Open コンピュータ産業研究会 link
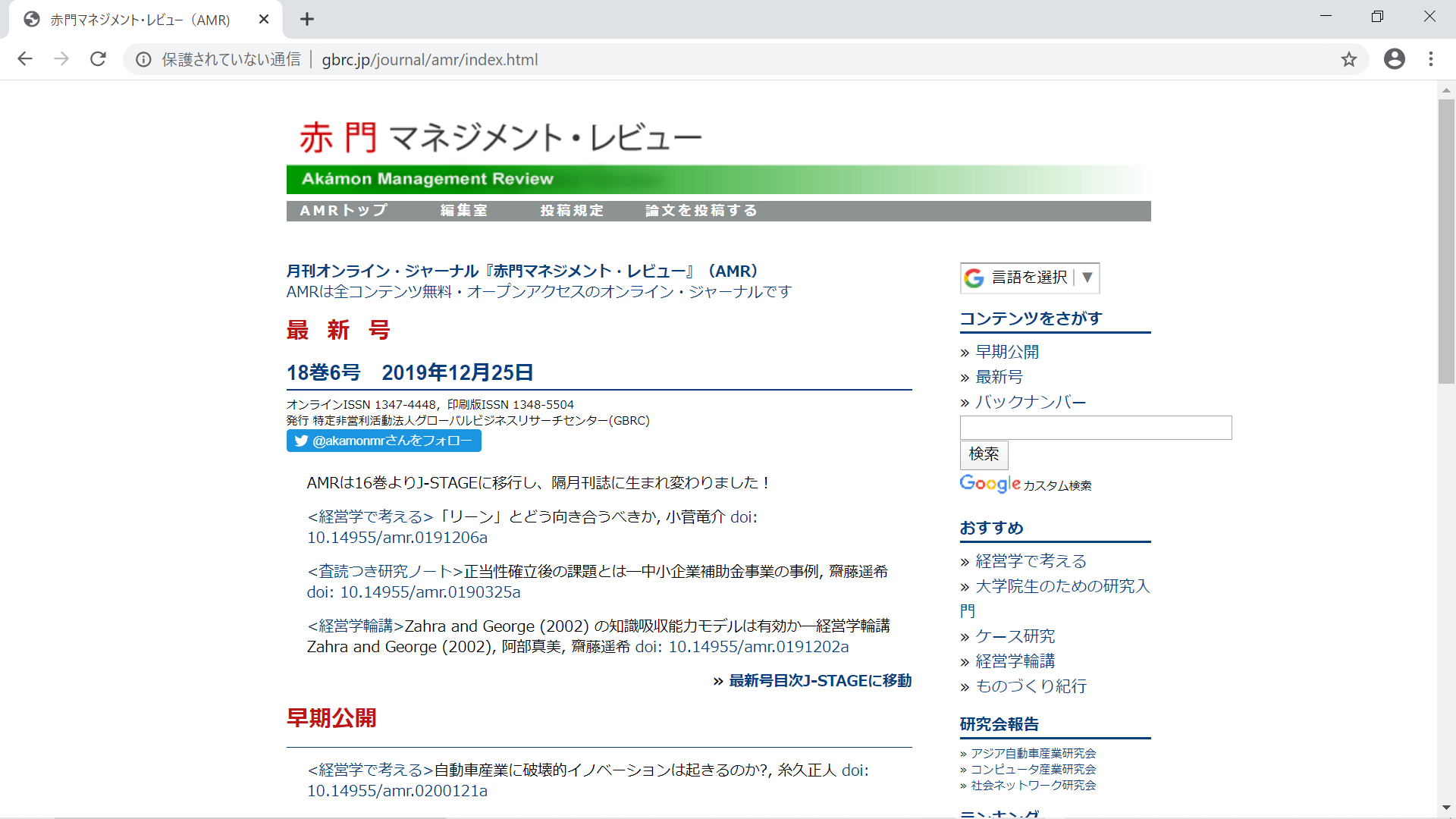 coord(1034,769)
